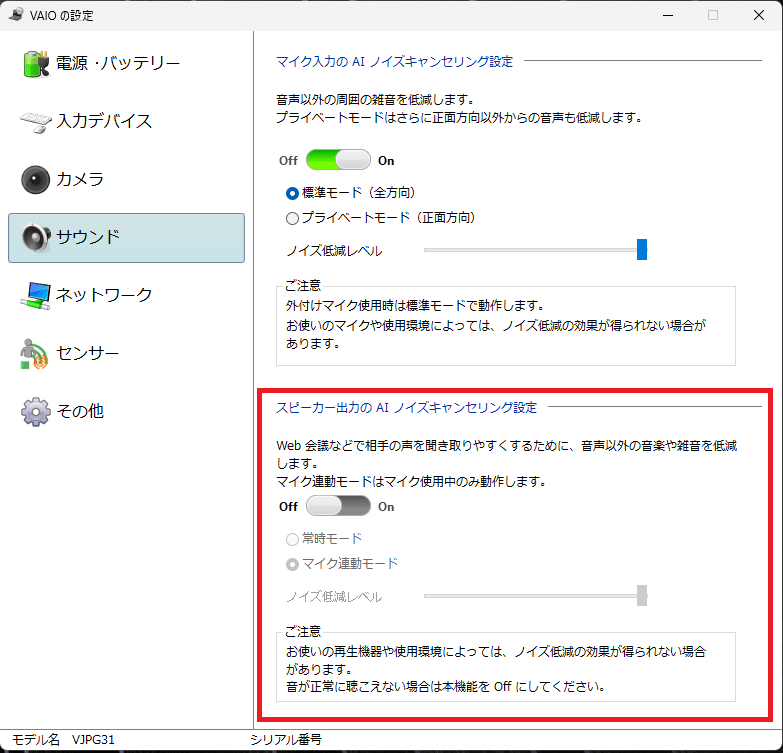Image resolution: width=783 pixels, height=753 pixels.
Task: Click the speaker icon for サウンド
Action: click(x=36, y=238)
